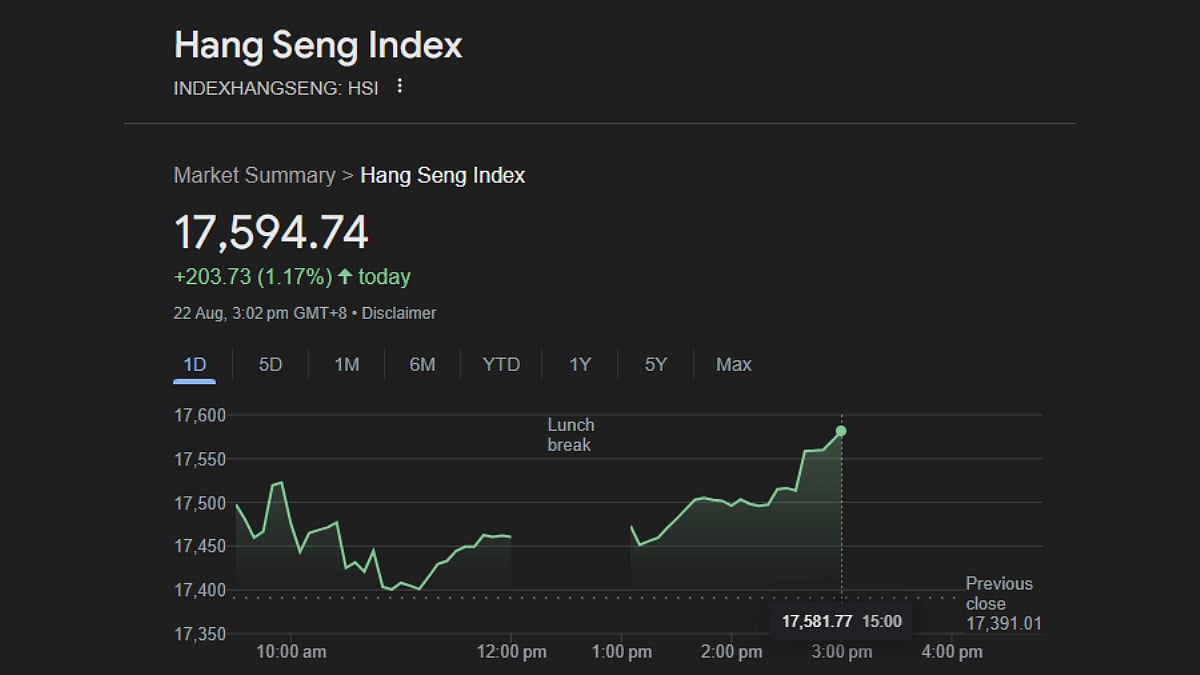Click the Lunch break label on chart
1200x675 pixels.
[x=570, y=435]
